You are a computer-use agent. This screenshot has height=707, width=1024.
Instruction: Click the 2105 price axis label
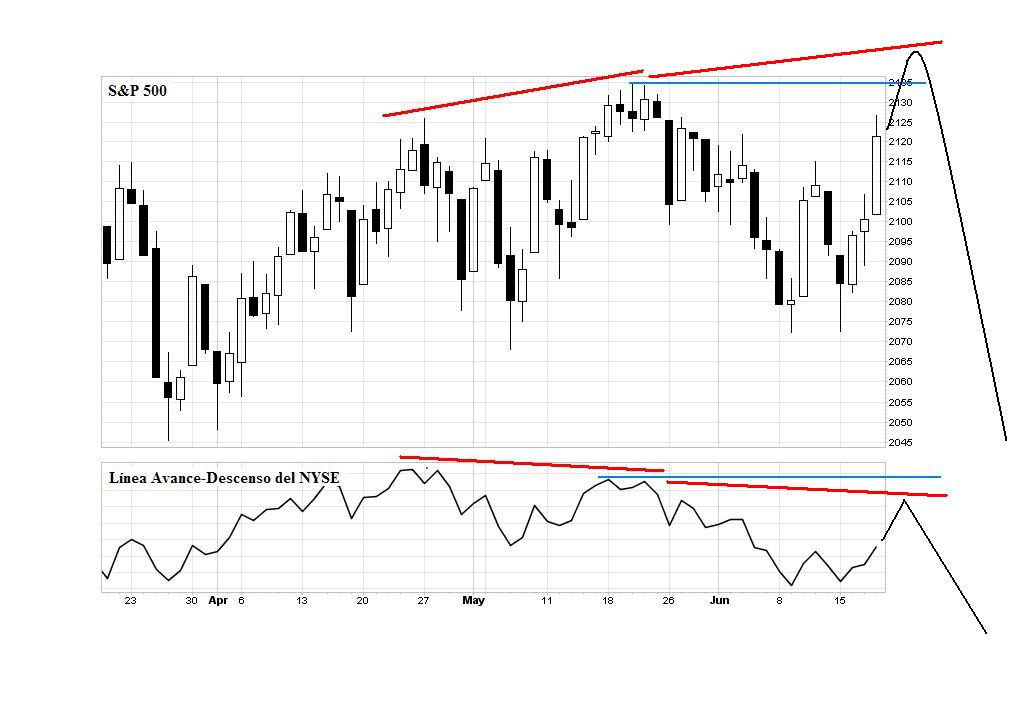coord(901,202)
